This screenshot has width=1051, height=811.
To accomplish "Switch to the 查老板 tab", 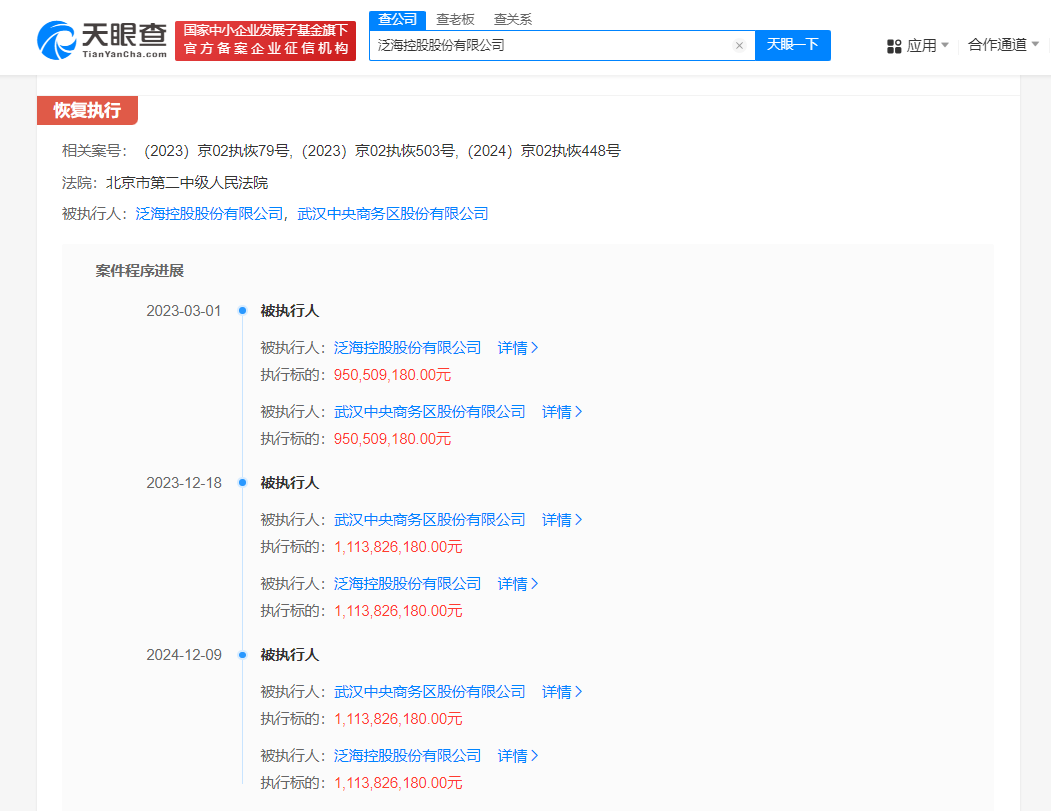I will (455, 19).
